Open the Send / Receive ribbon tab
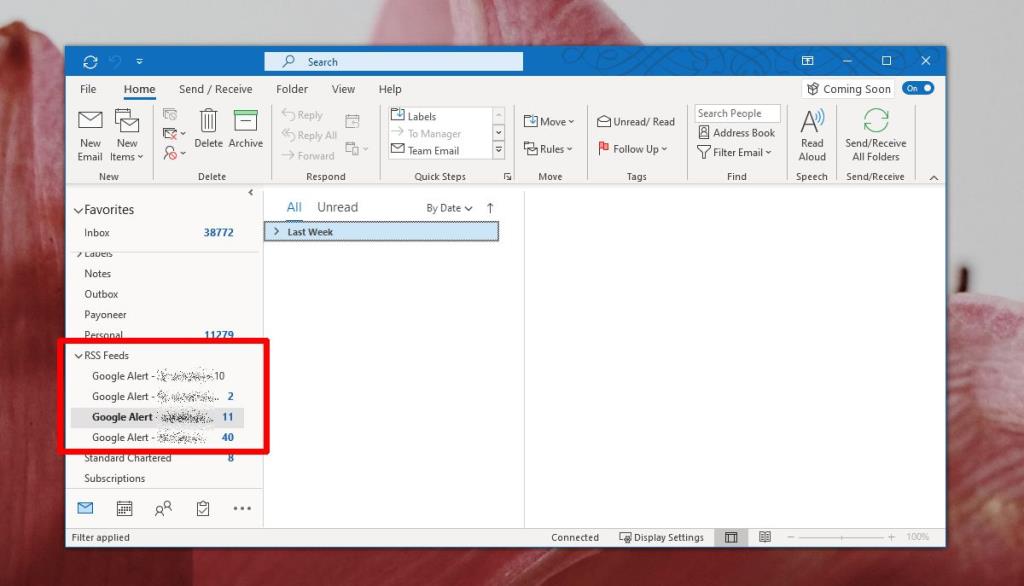The image size is (1024, 586). 215,89
